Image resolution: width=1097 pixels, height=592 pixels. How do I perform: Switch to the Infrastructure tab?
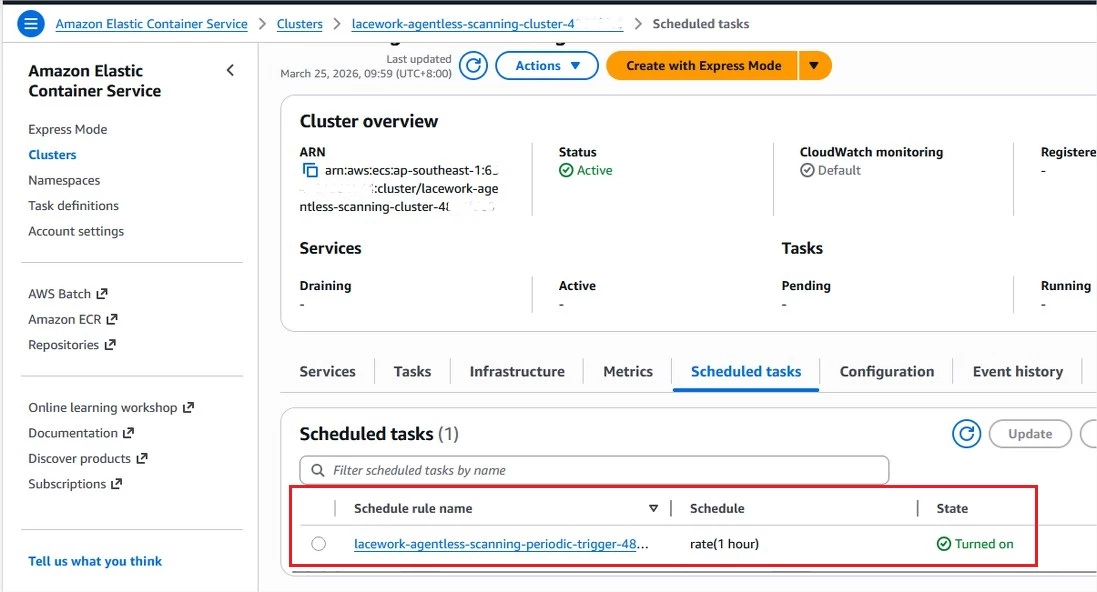[x=517, y=372]
